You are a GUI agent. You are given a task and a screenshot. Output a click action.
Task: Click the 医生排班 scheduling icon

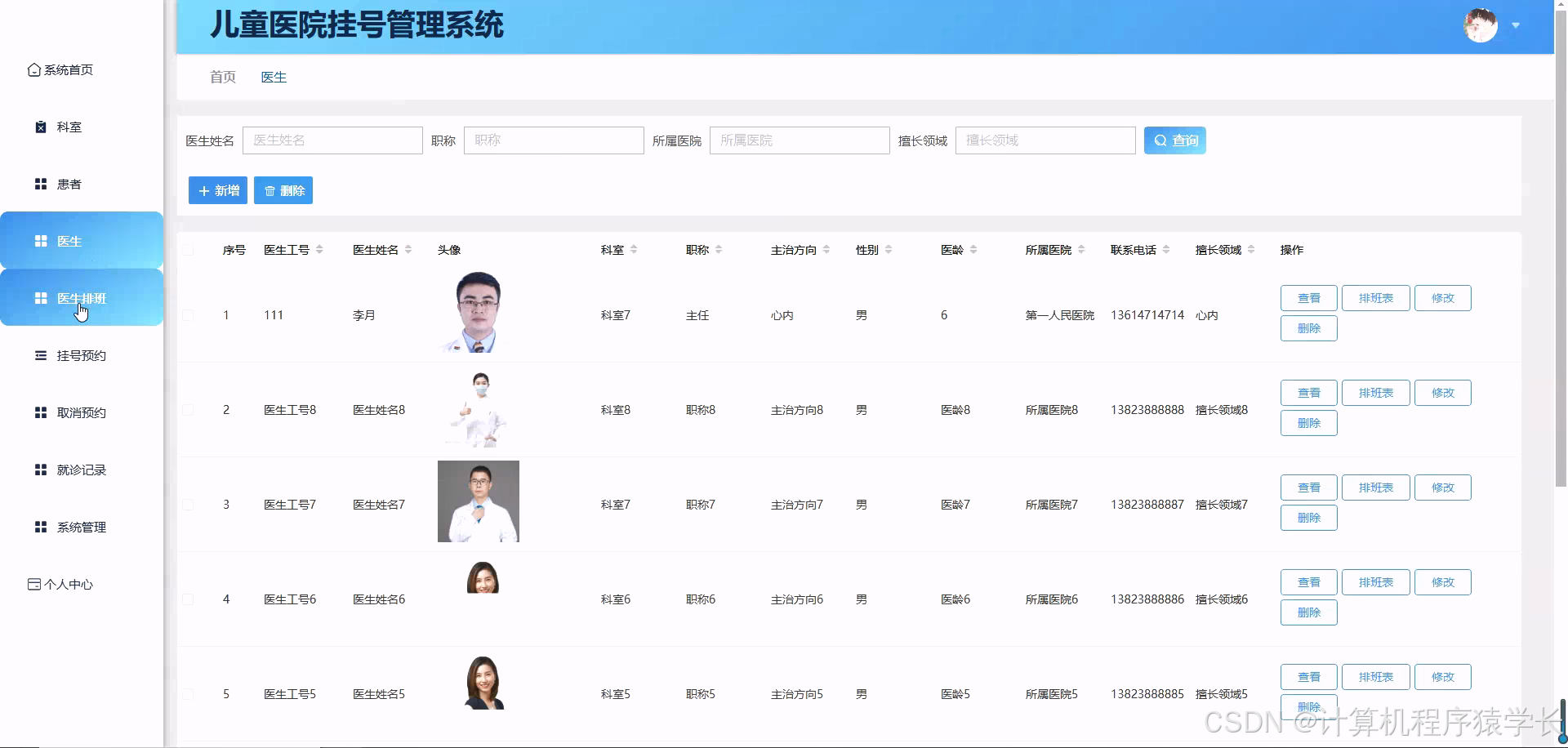pyautogui.click(x=42, y=298)
